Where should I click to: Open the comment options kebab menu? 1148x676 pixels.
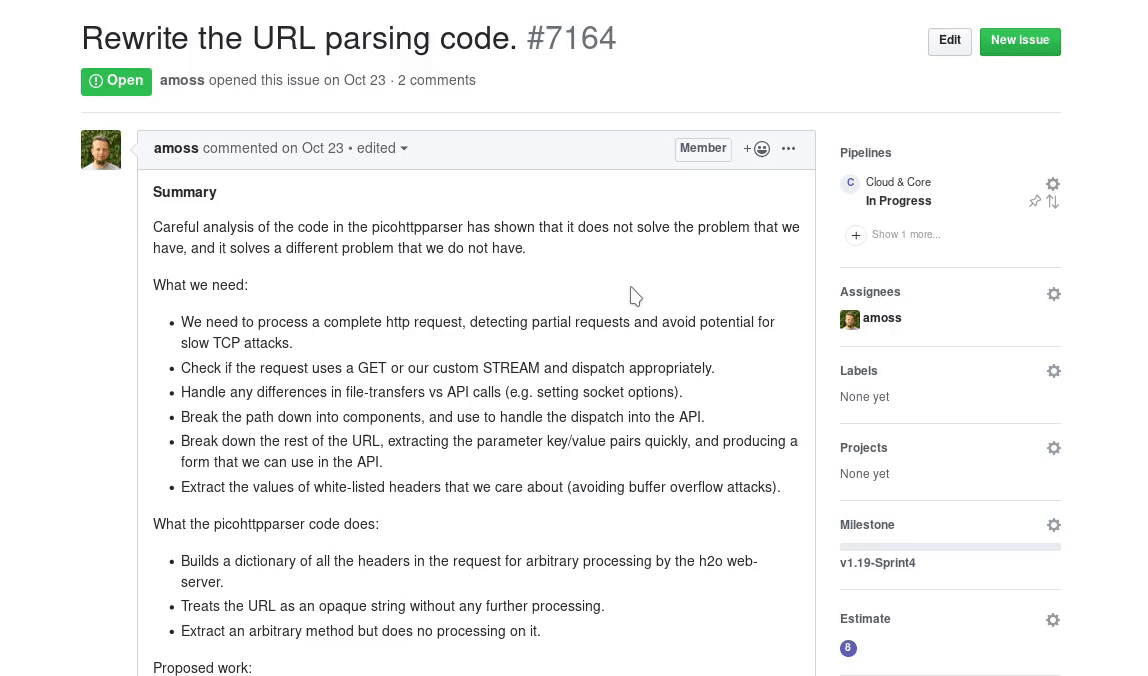point(788,148)
